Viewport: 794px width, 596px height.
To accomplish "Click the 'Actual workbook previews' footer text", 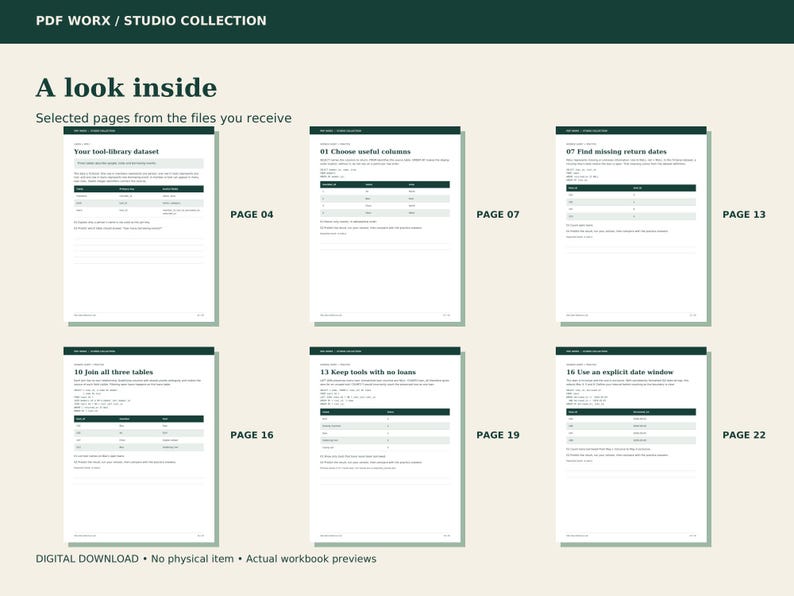I will [311, 559].
